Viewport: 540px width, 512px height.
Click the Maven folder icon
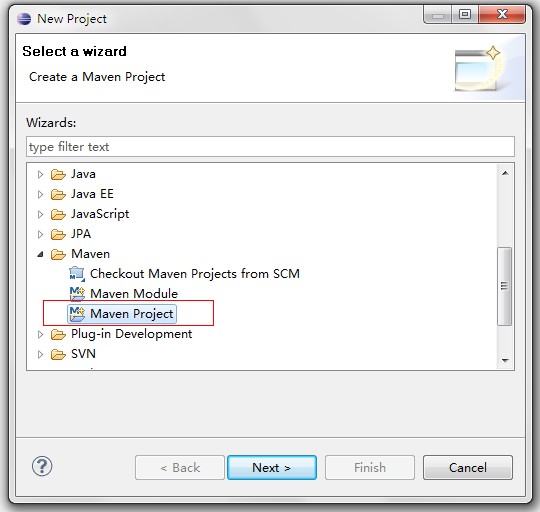(58, 254)
